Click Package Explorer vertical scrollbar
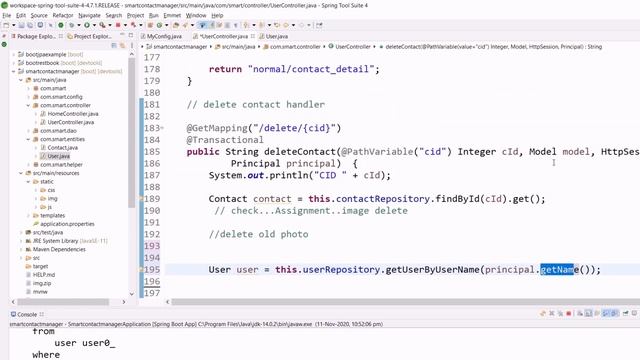The width and height of the screenshot is (640, 360). point(131,133)
